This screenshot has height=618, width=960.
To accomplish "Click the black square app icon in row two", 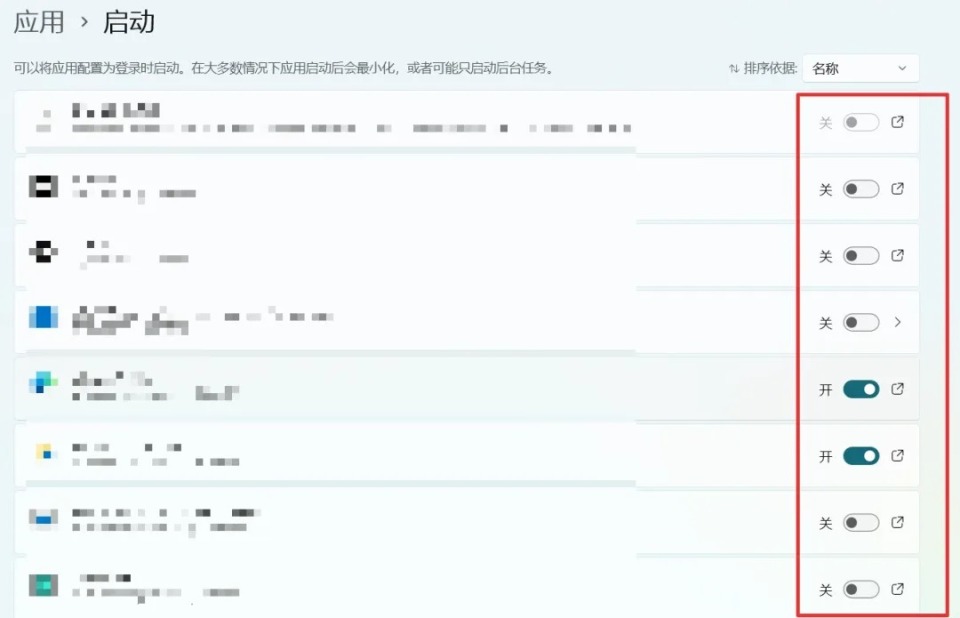I will pyautogui.click(x=42, y=186).
